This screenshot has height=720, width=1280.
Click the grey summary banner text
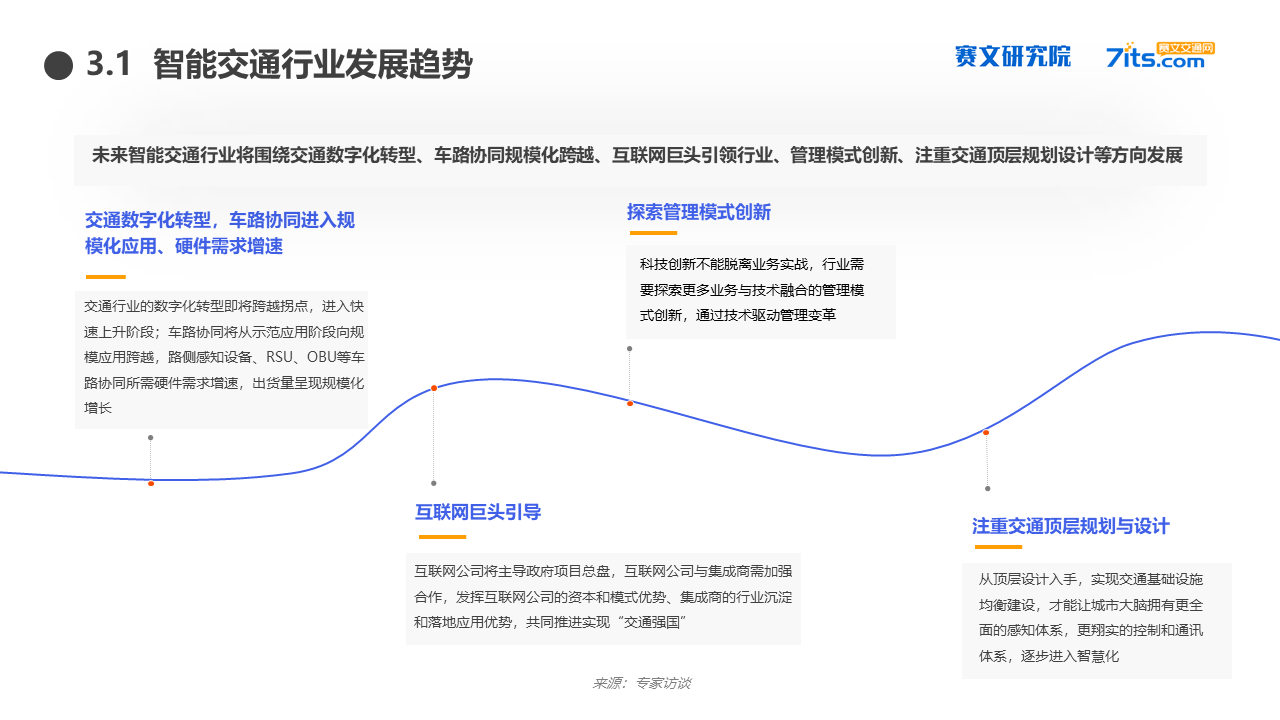(x=640, y=156)
